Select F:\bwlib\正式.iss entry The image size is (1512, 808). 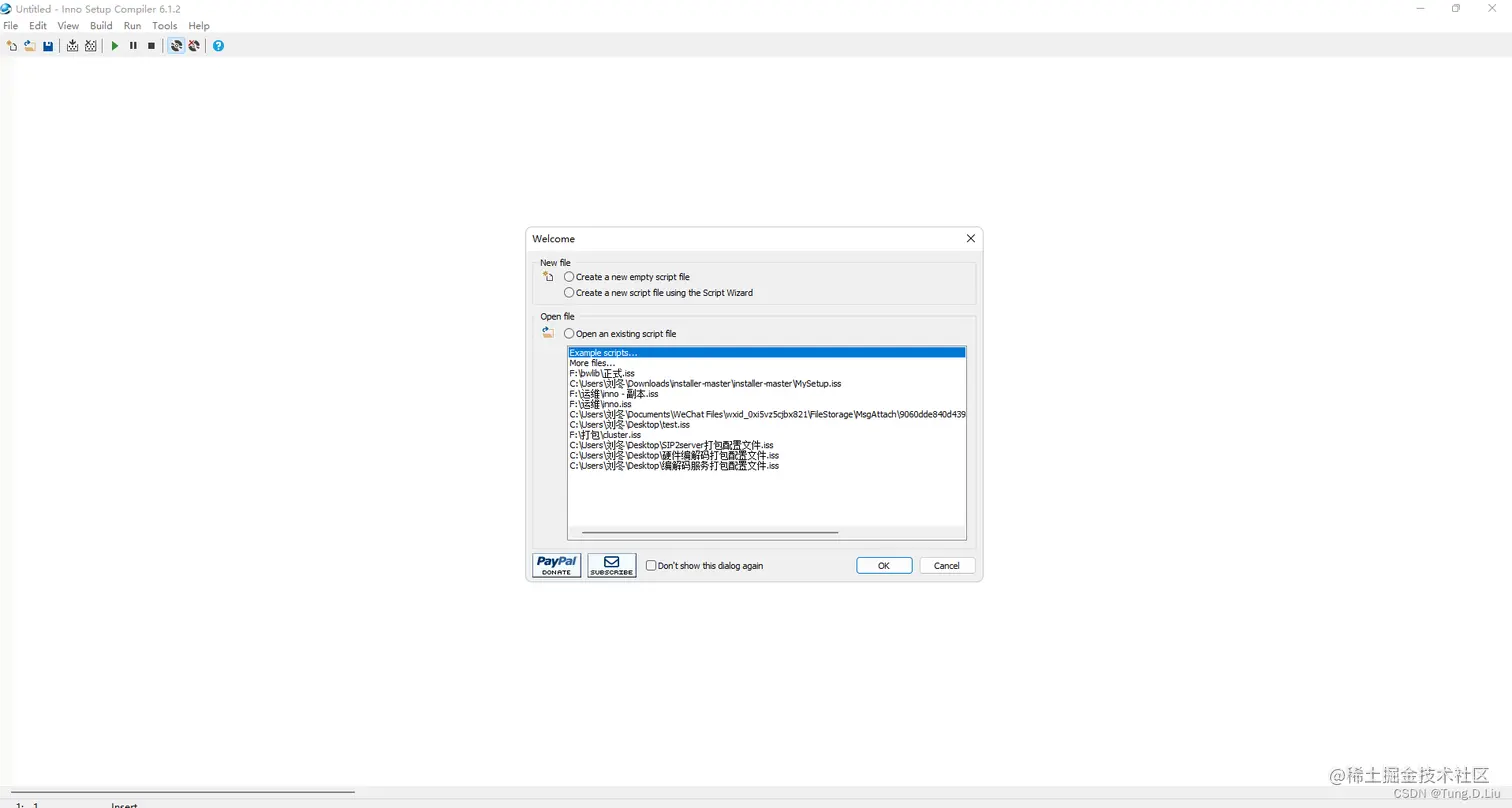coord(767,373)
